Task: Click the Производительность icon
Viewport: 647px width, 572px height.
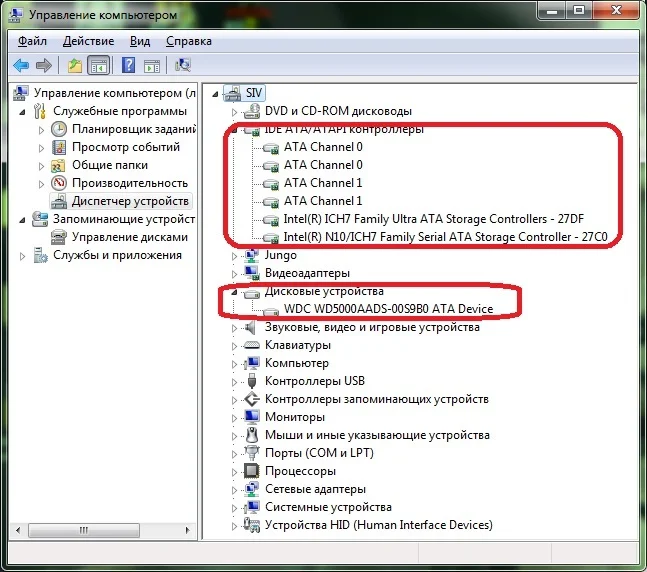Action: pos(59,183)
